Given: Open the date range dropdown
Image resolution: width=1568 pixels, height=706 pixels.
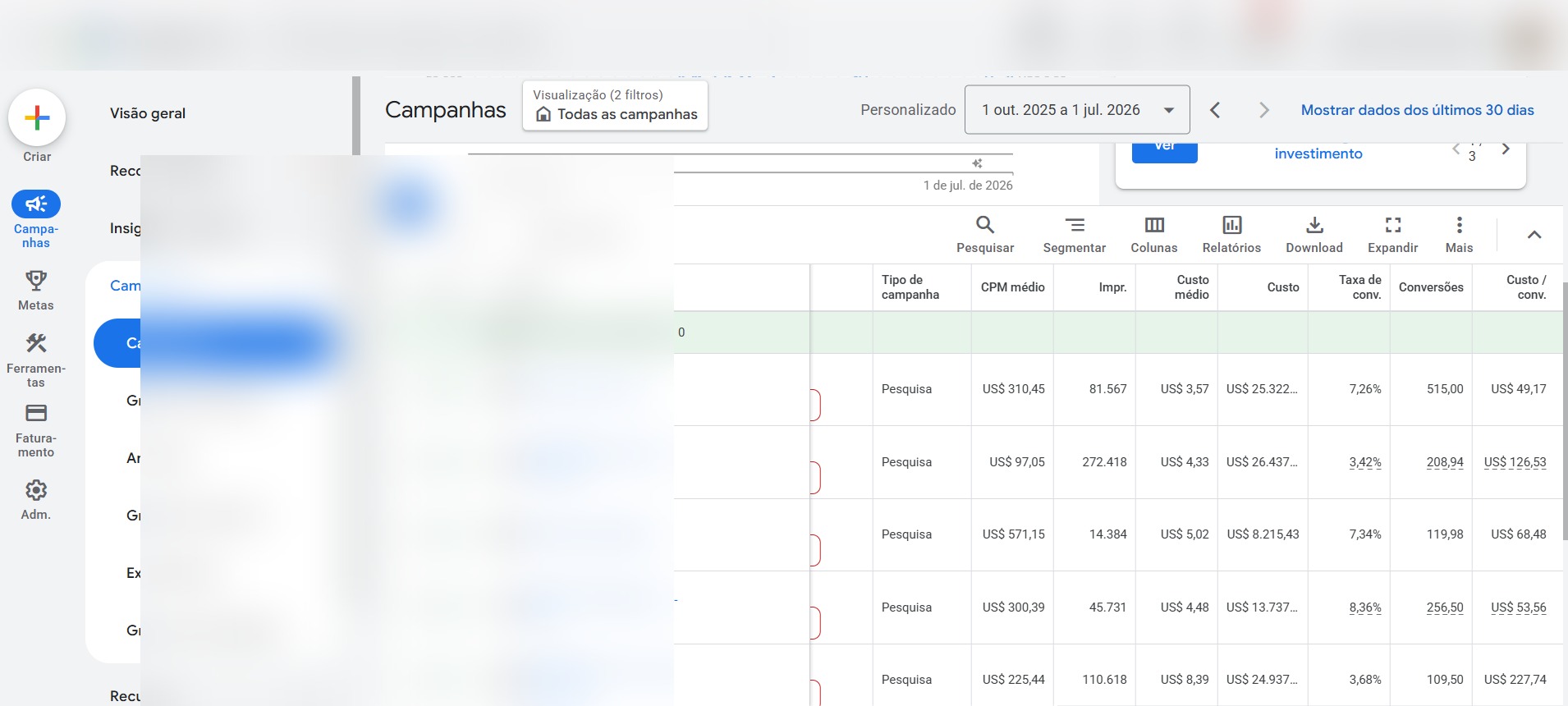Looking at the screenshot, I should coord(1077,110).
